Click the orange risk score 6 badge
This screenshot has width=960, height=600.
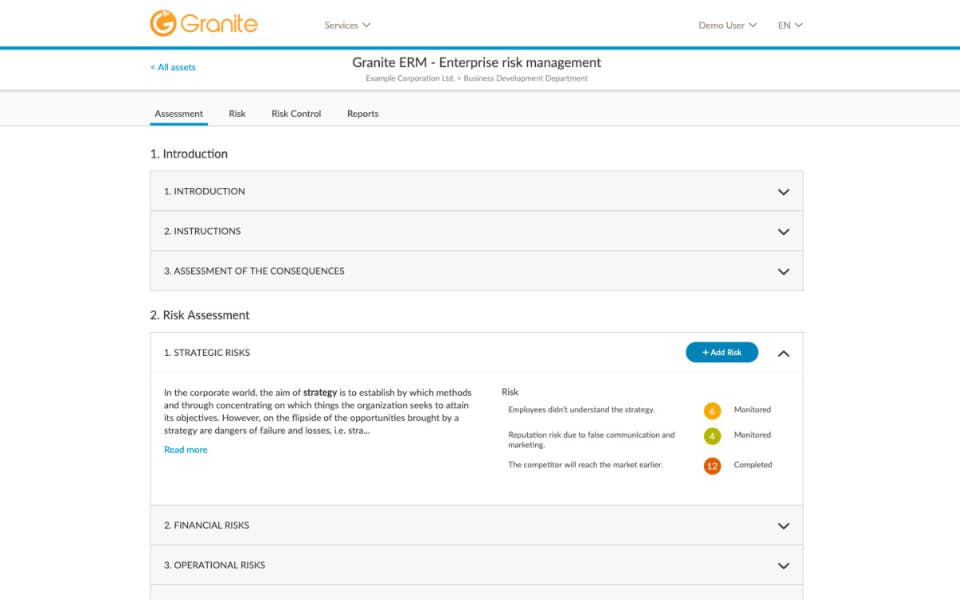pyautogui.click(x=712, y=411)
